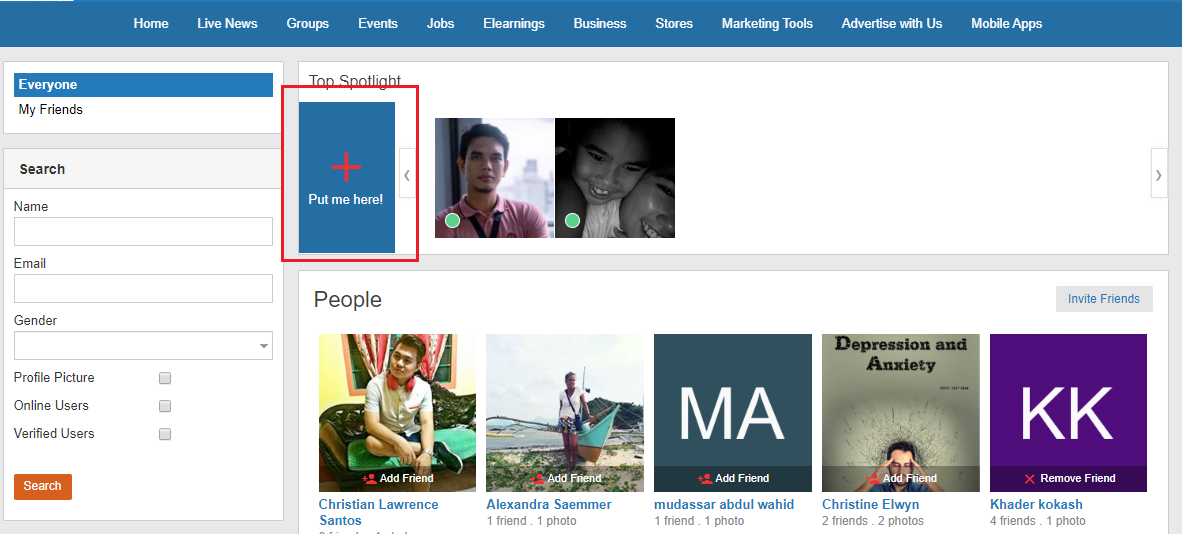Click the right arrow in Top Spotlight
This screenshot has width=1182, height=534.
point(1158,175)
